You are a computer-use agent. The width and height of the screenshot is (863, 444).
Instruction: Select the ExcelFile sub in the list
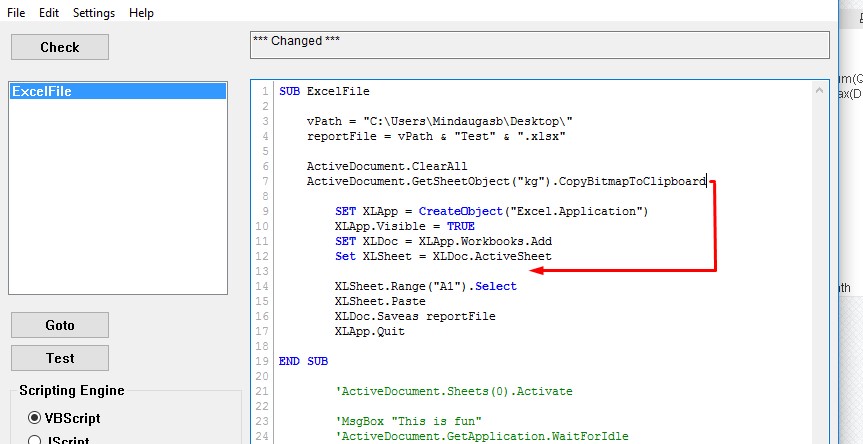(118, 91)
